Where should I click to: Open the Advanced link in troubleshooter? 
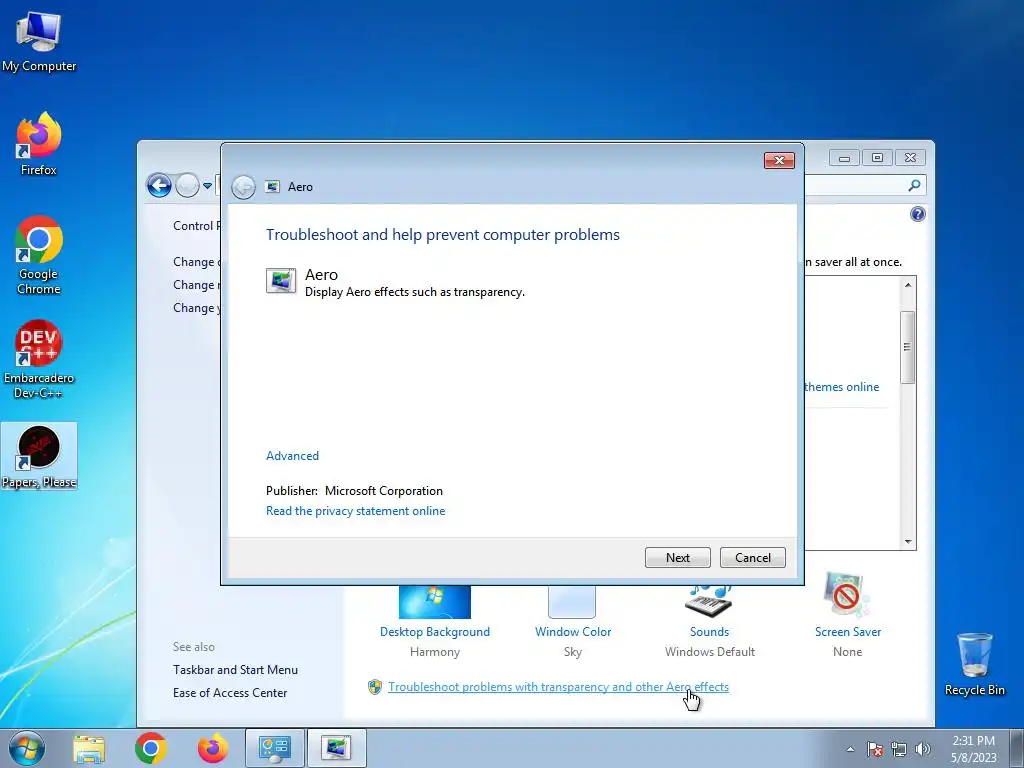(x=292, y=456)
